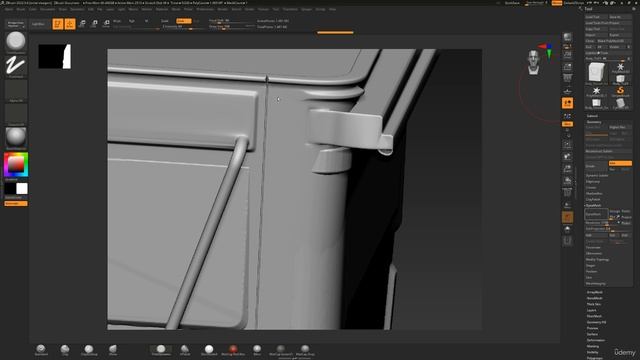Pick the TrimDynamic brush on bottom shelf
The height and width of the screenshot is (360, 640).
[x=161, y=350]
